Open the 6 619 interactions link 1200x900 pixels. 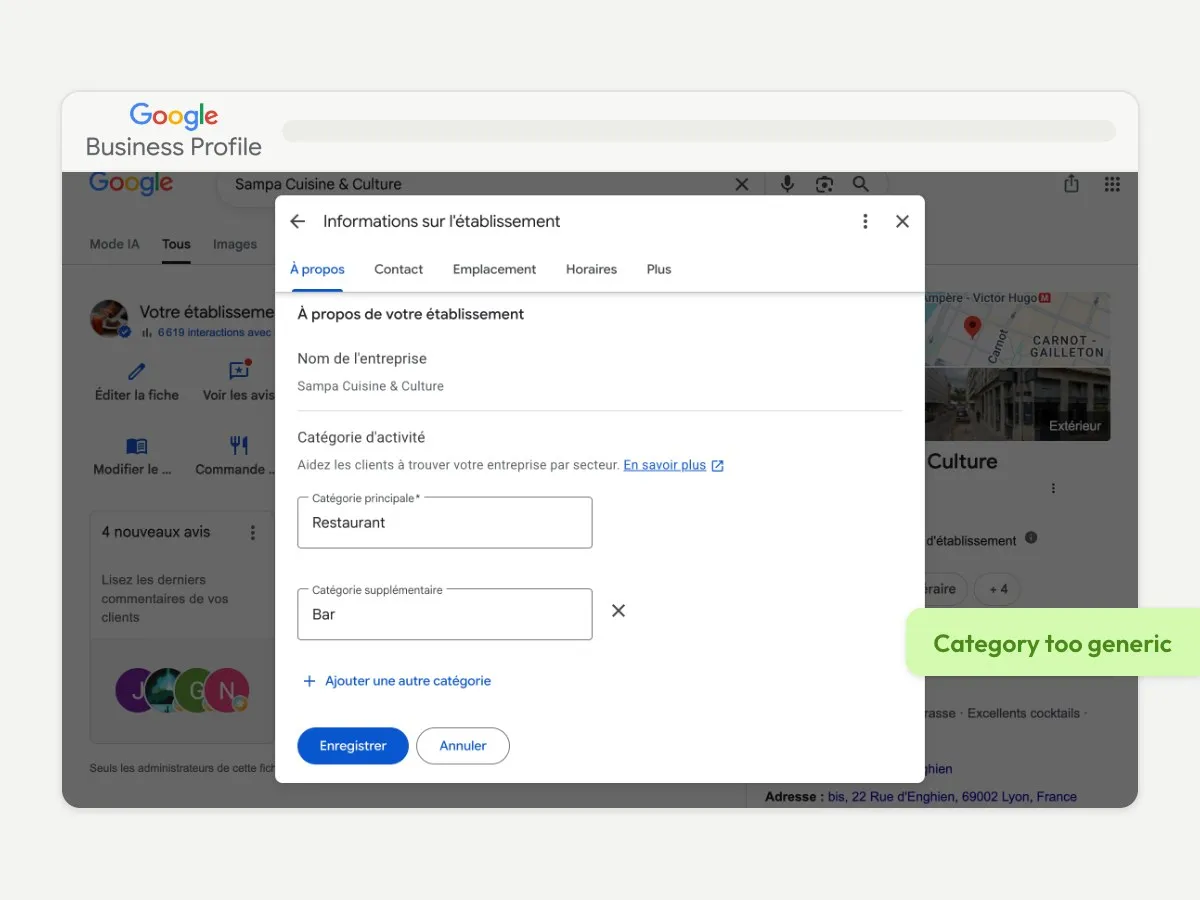coord(214,333)
